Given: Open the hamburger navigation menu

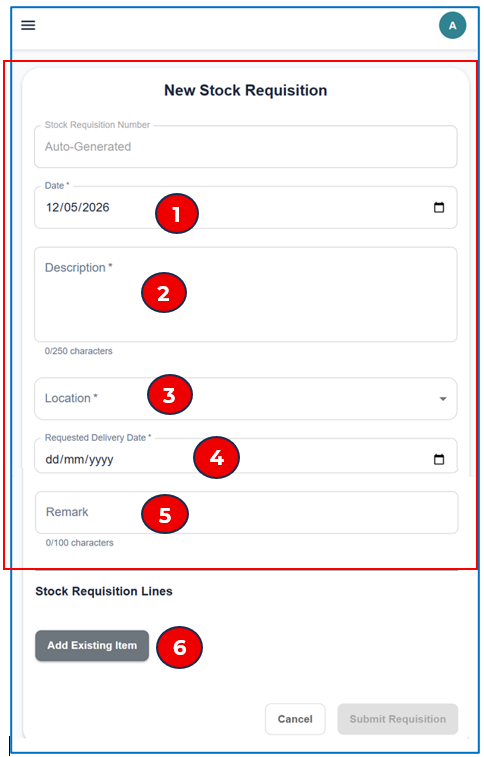Looking at the screenshot, I should (28, 25).
